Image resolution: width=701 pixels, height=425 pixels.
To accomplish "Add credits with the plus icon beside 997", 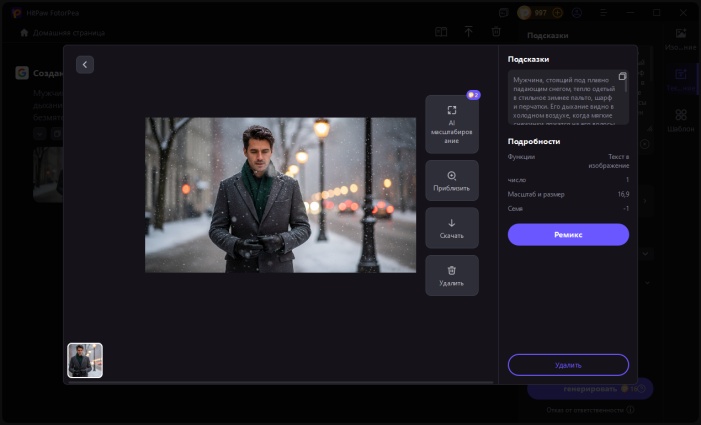I will [x=557, y=13].
